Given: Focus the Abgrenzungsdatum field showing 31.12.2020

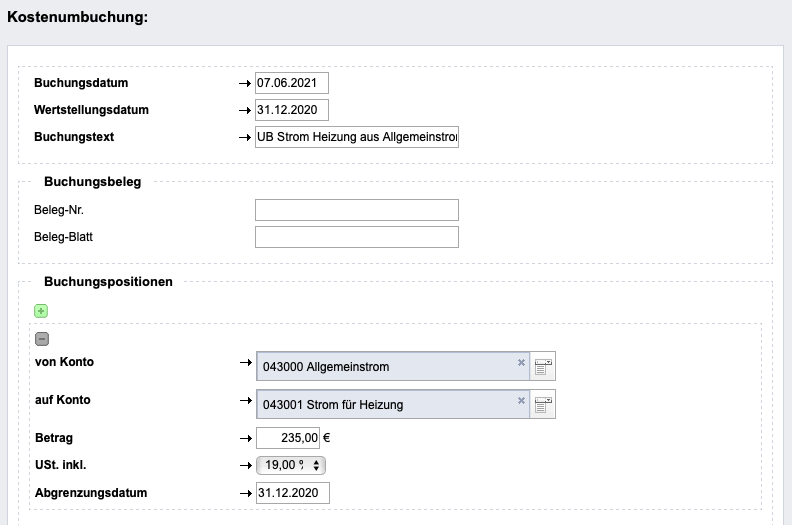Looking at the screenshot, I should tap(292, 493).
